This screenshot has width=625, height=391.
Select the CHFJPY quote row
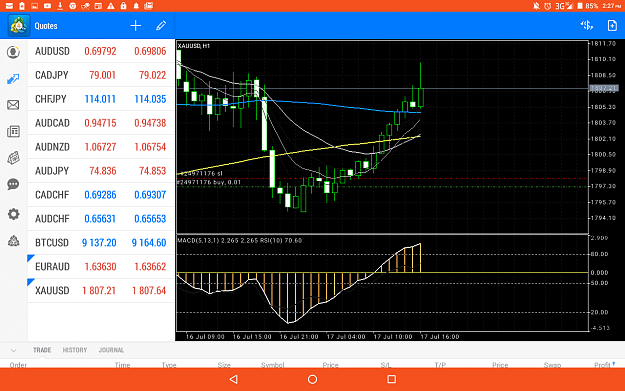(101, 99)
